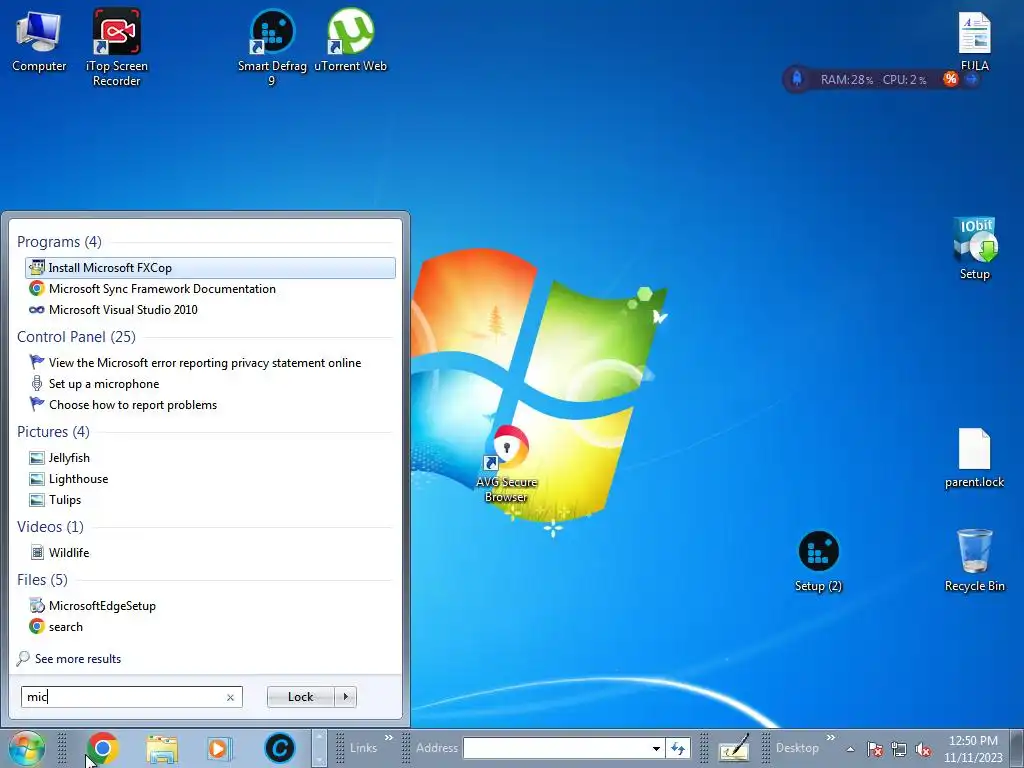Open Google Chrome from the taskbar
The height and width of the screenshot is (768, 1024).
(103, 748)
